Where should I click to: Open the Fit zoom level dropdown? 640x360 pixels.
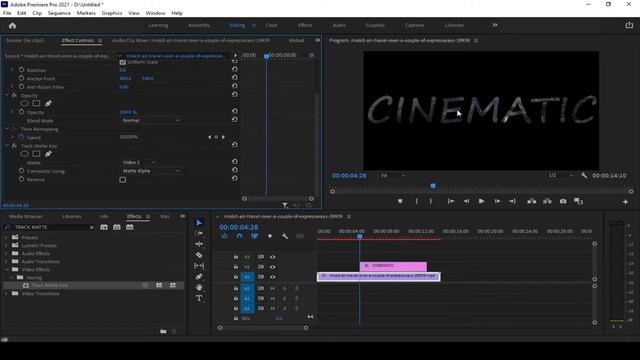click(x=392, y=176)
